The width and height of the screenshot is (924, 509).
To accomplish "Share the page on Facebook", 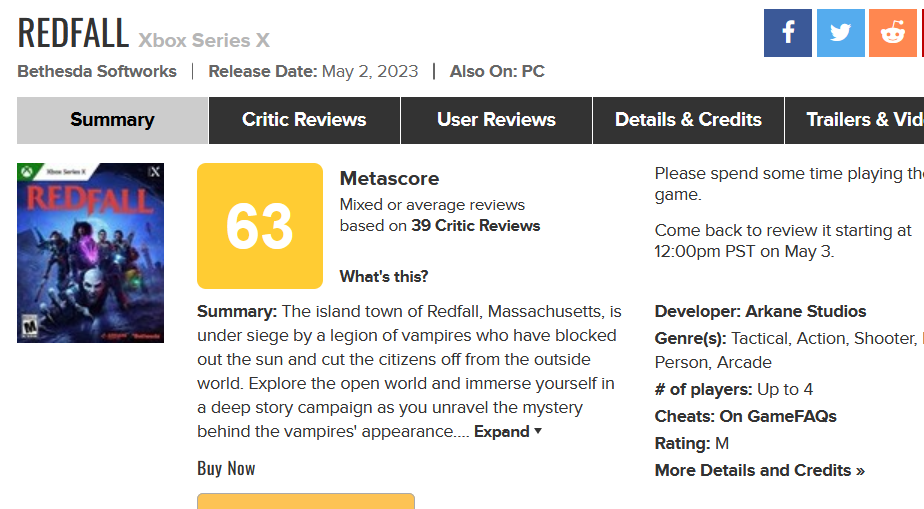I will [787, 33].
